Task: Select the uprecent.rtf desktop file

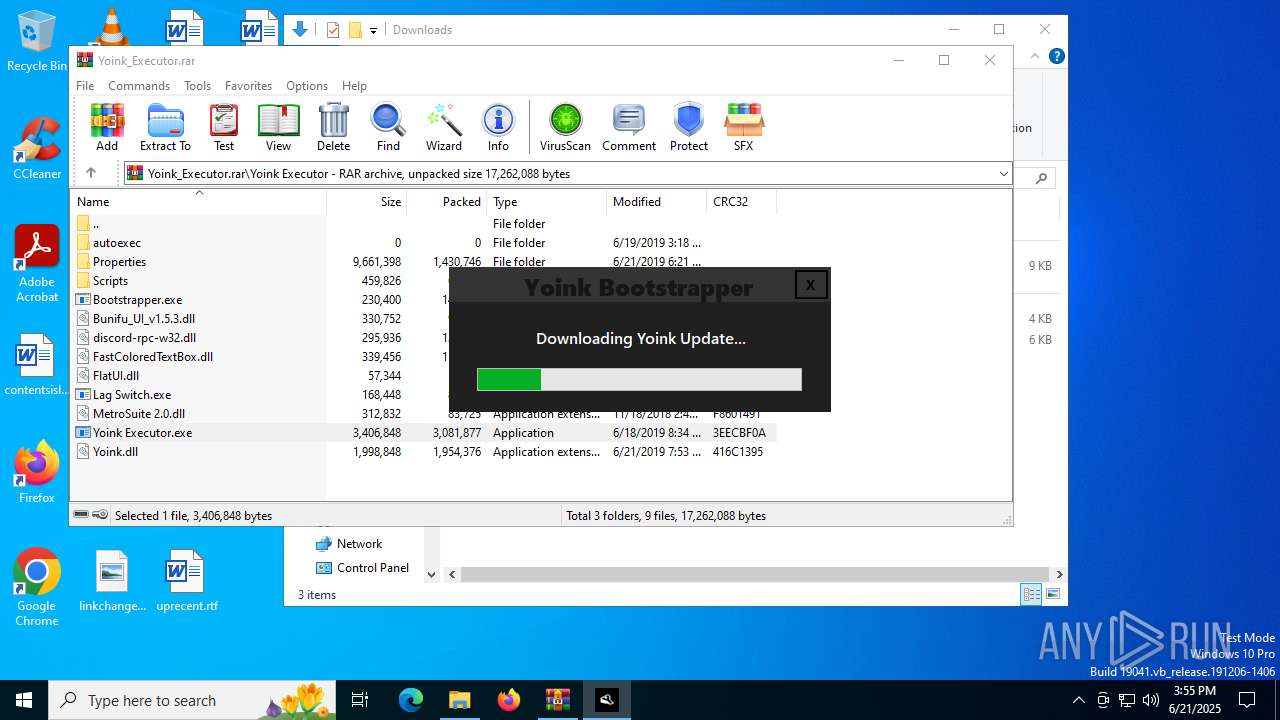Action: (x=186, y=580)
